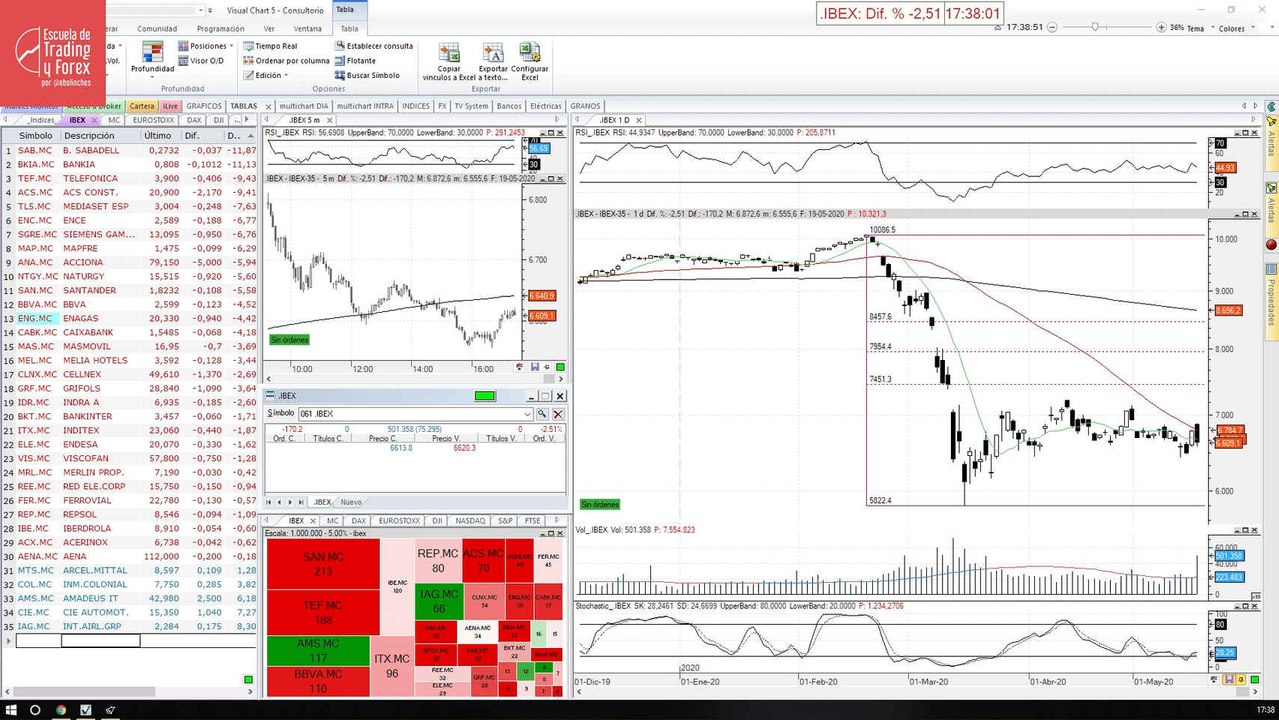Select the Nuevo tab in order book
The width and height of the screenshot is (1279, 720).
pos(351,502)
